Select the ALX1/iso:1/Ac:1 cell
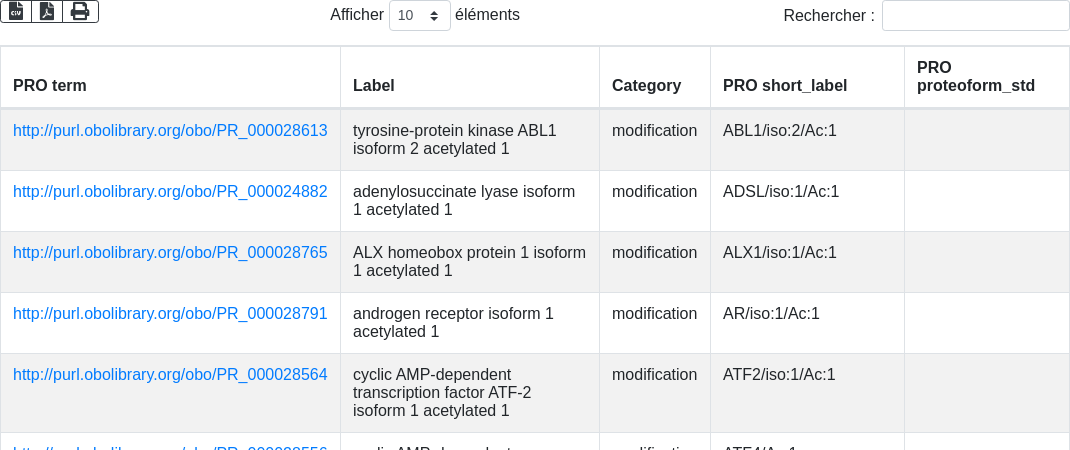Viewport: 1070px width, 450px height. pos(780,253)
